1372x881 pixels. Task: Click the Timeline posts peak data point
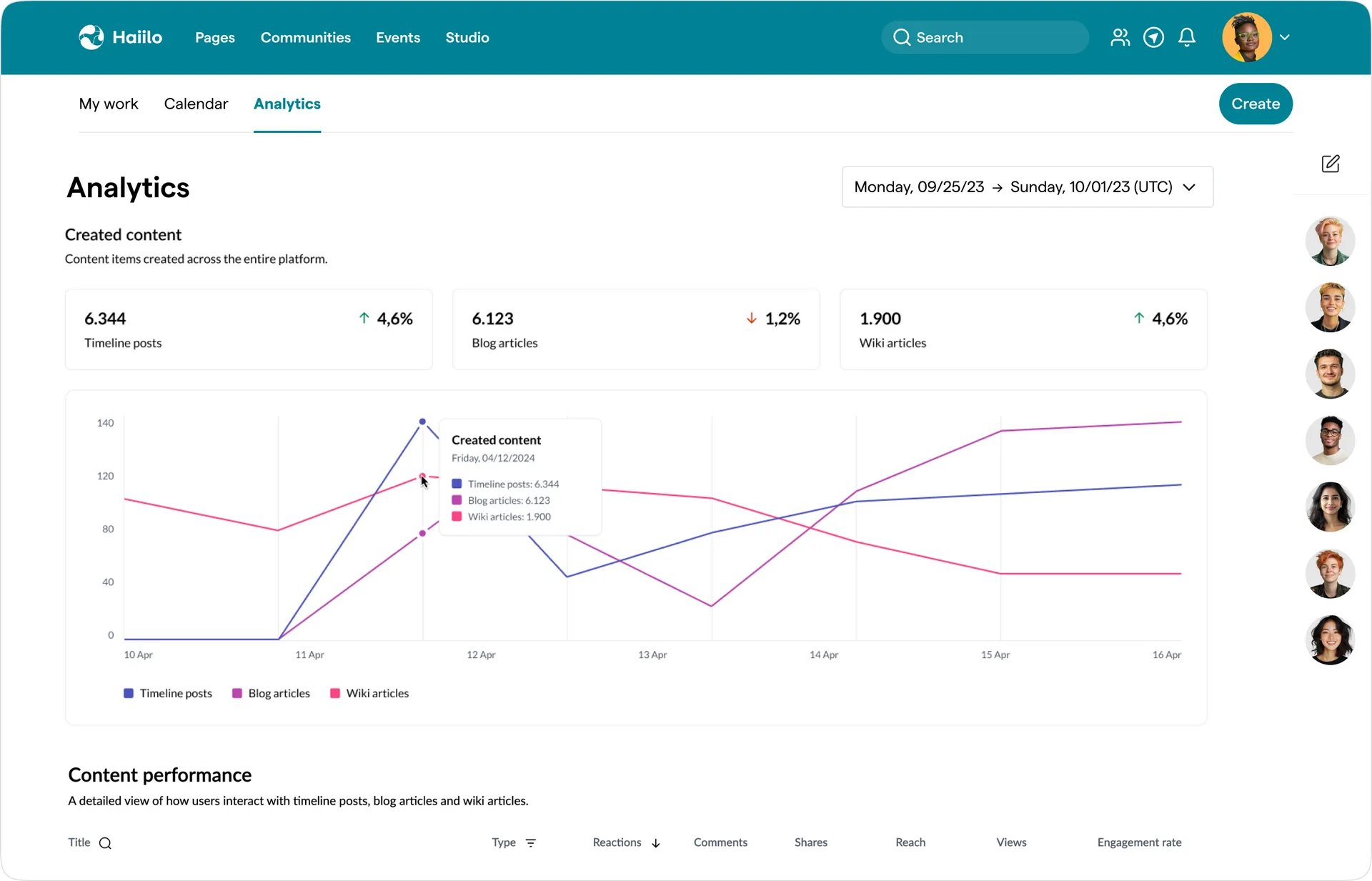[422, 422]
